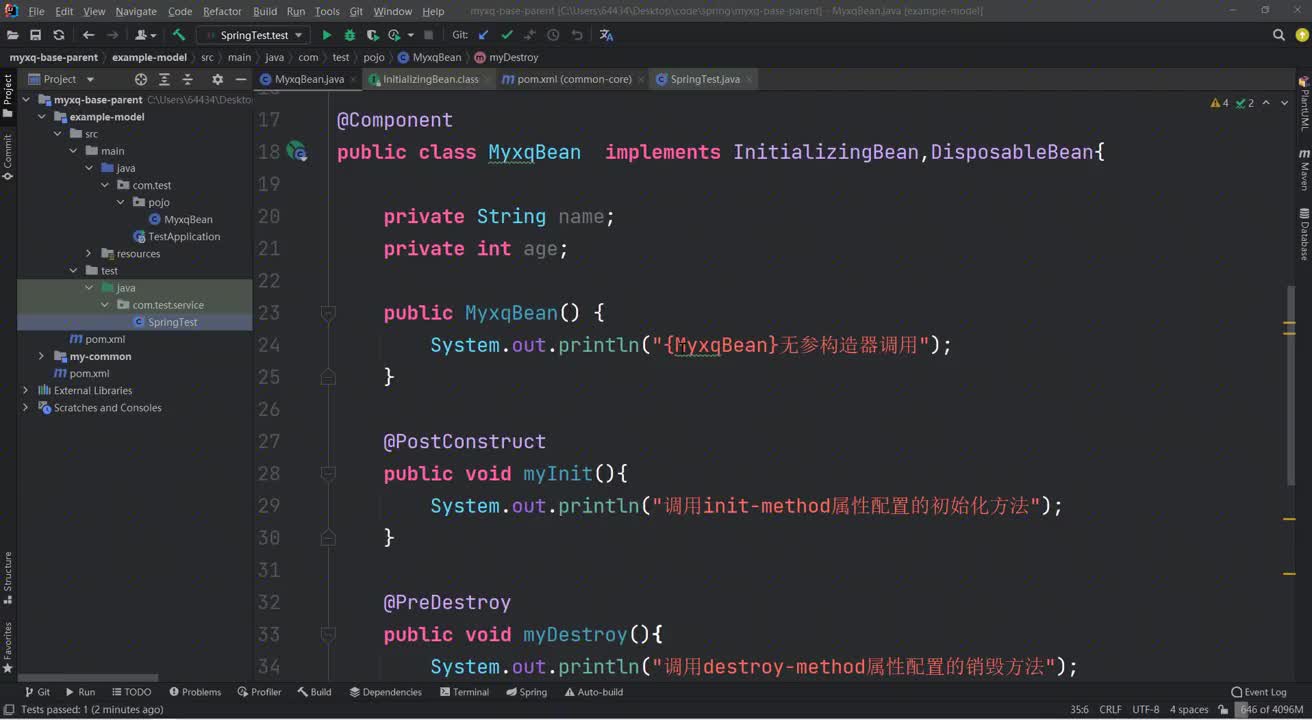Expand the my-common module

[42, 356]
